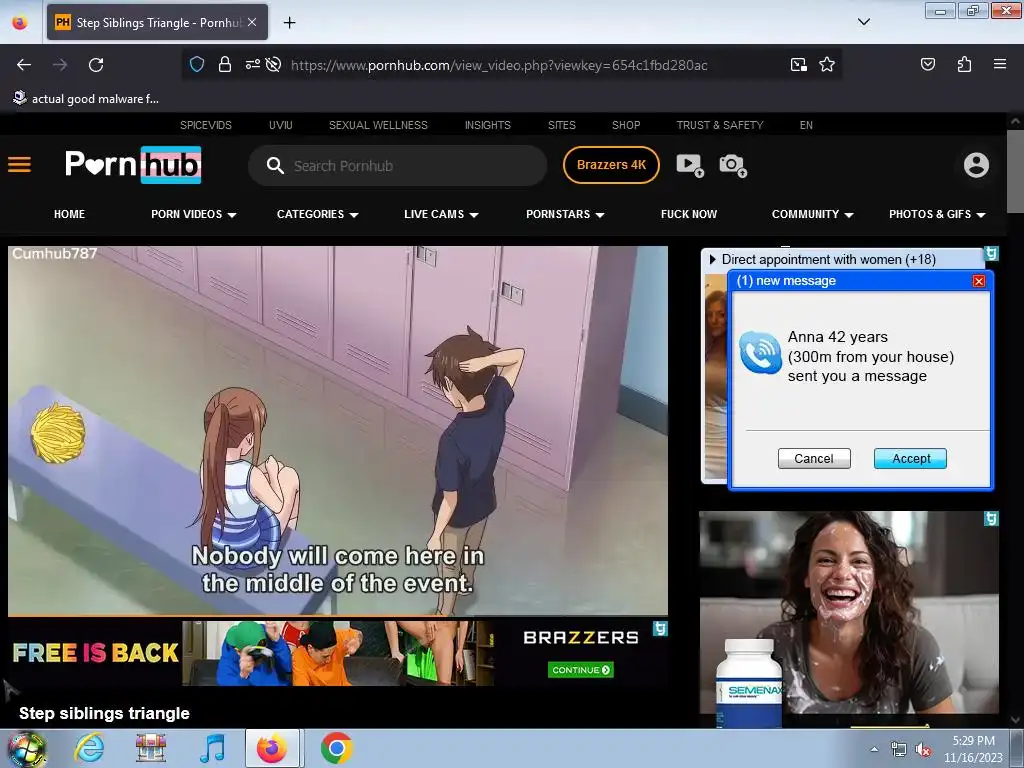This screenshot has height=768, width=1024.
Task: Open the Firefox application menu (three lines)
Action: click(x=999, y=64)
